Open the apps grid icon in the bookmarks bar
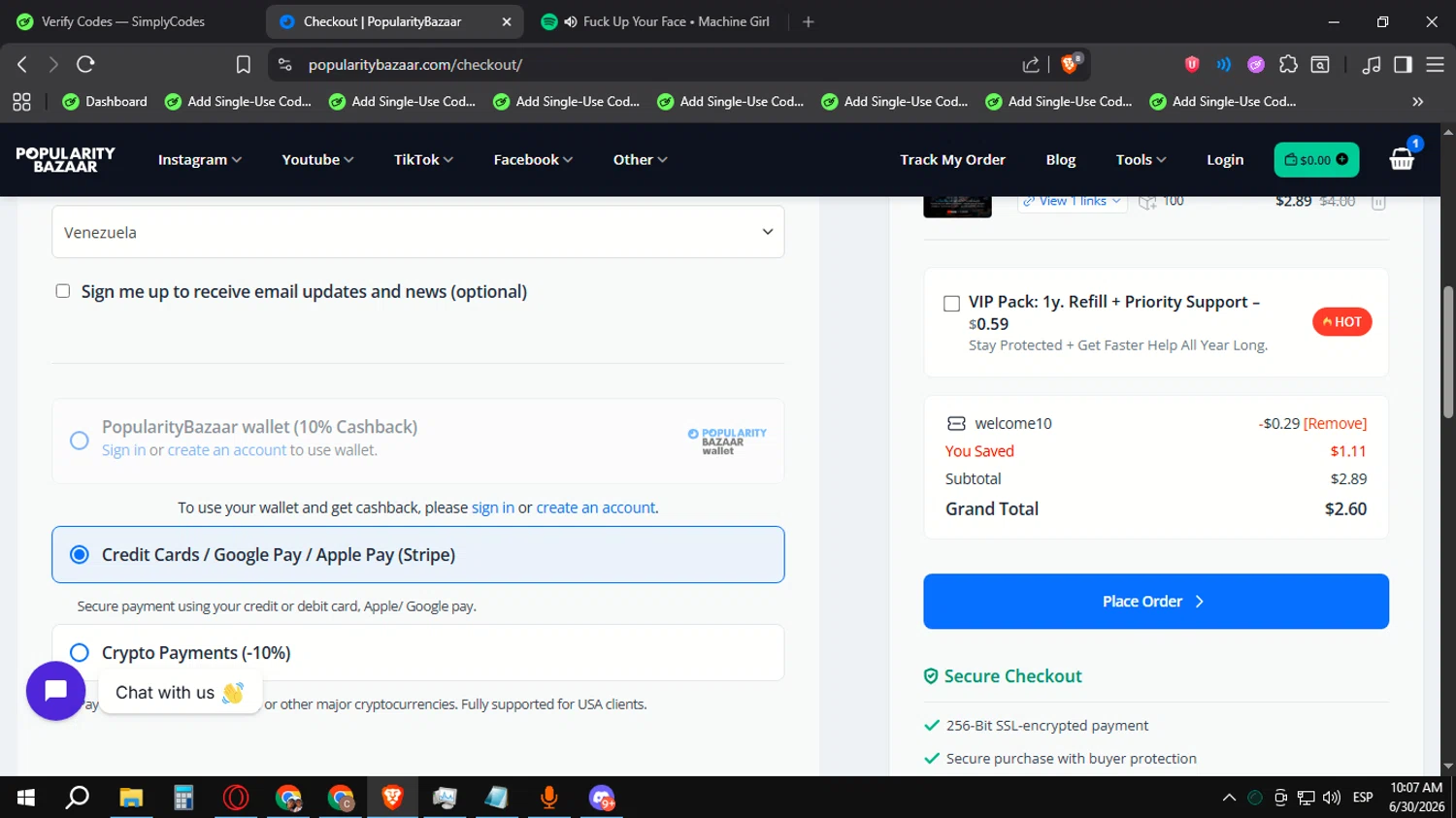 pyautogui.click(x=21, y=102)
